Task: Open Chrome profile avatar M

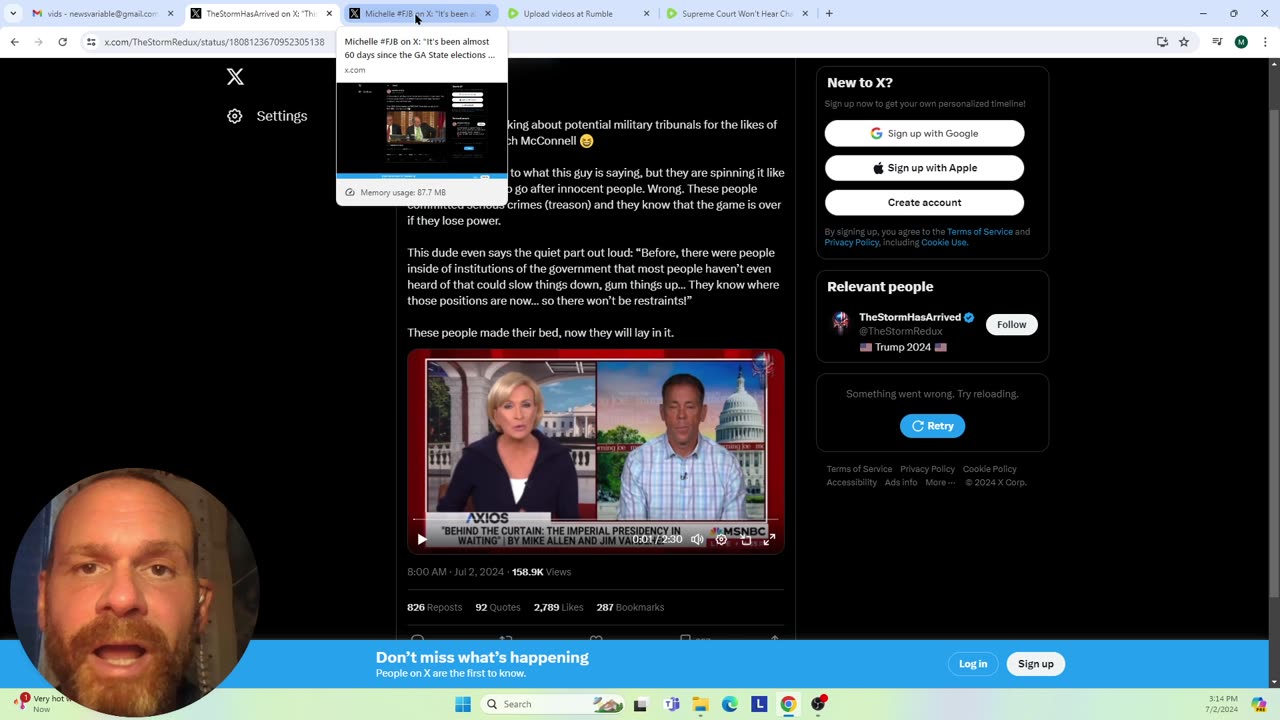Action: tap(1241, 42)
